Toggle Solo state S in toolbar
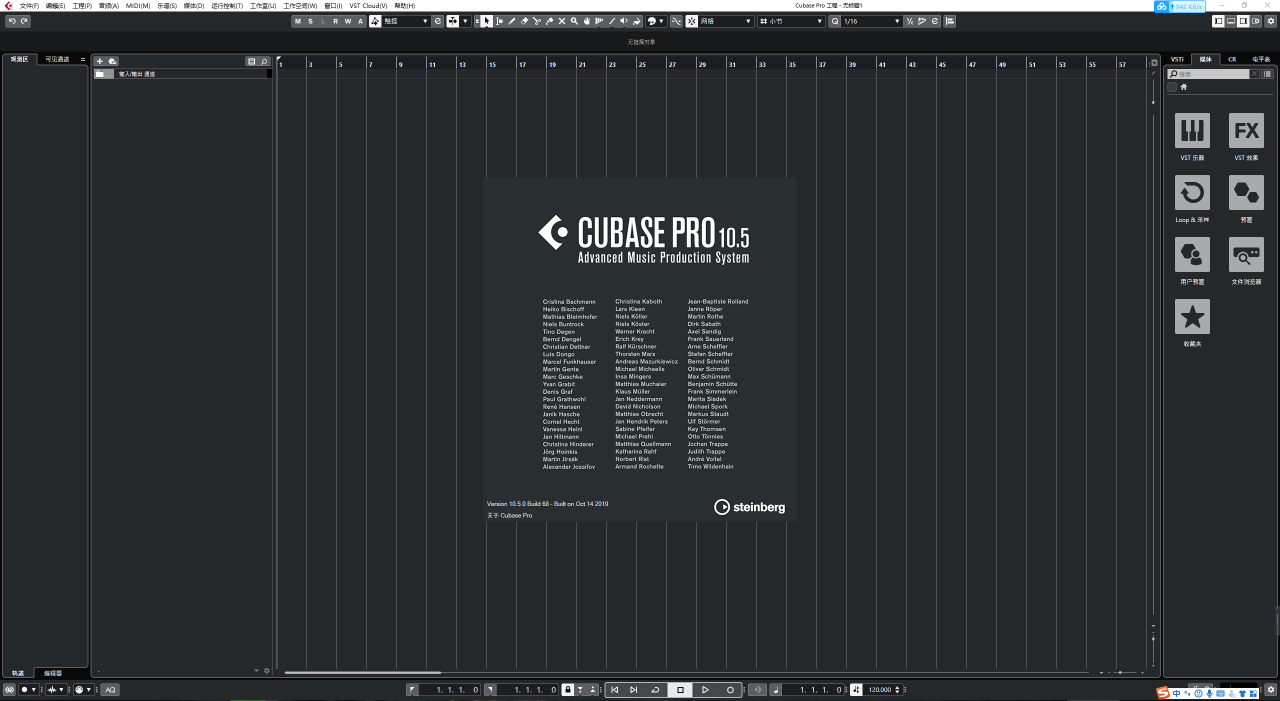This screenshot has width=1280, height=701. tap(310, 21)
